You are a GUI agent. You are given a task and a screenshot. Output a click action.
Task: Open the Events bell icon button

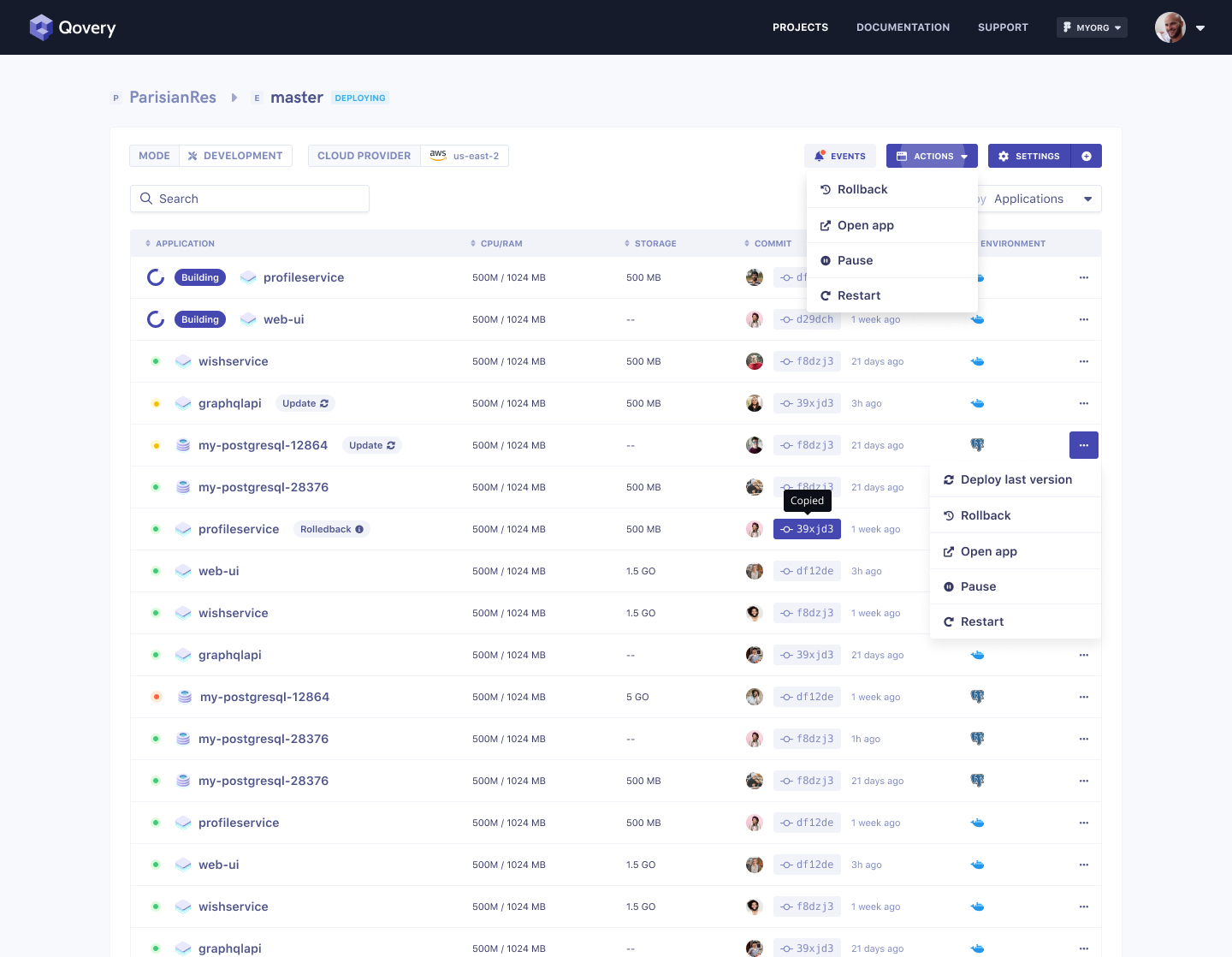click(x=839, y=156)
